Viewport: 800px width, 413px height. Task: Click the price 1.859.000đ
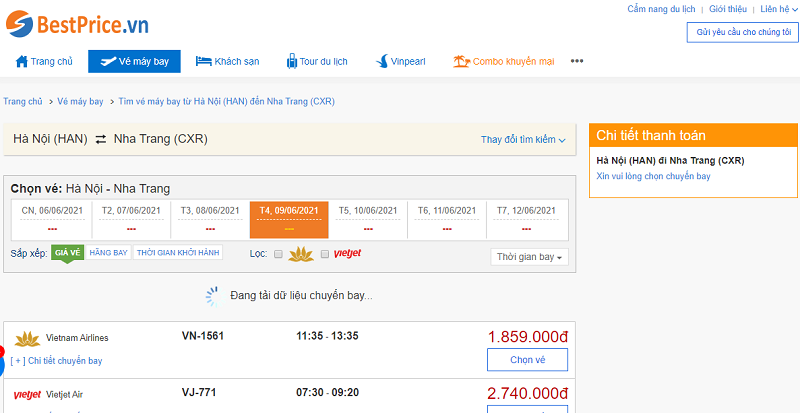pos(528,337)
